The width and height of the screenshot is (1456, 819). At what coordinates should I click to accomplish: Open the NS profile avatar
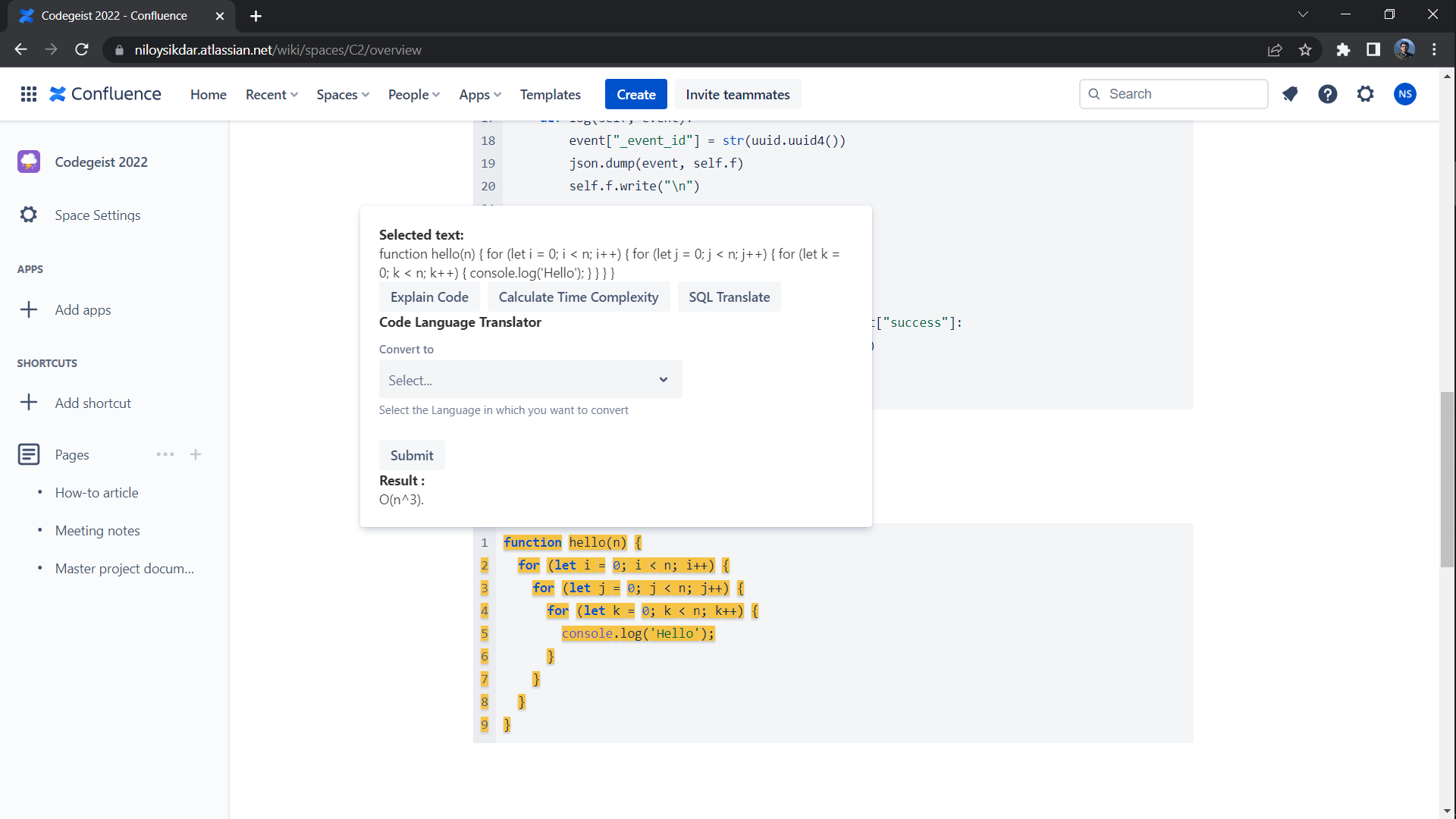click(1405, 94)
